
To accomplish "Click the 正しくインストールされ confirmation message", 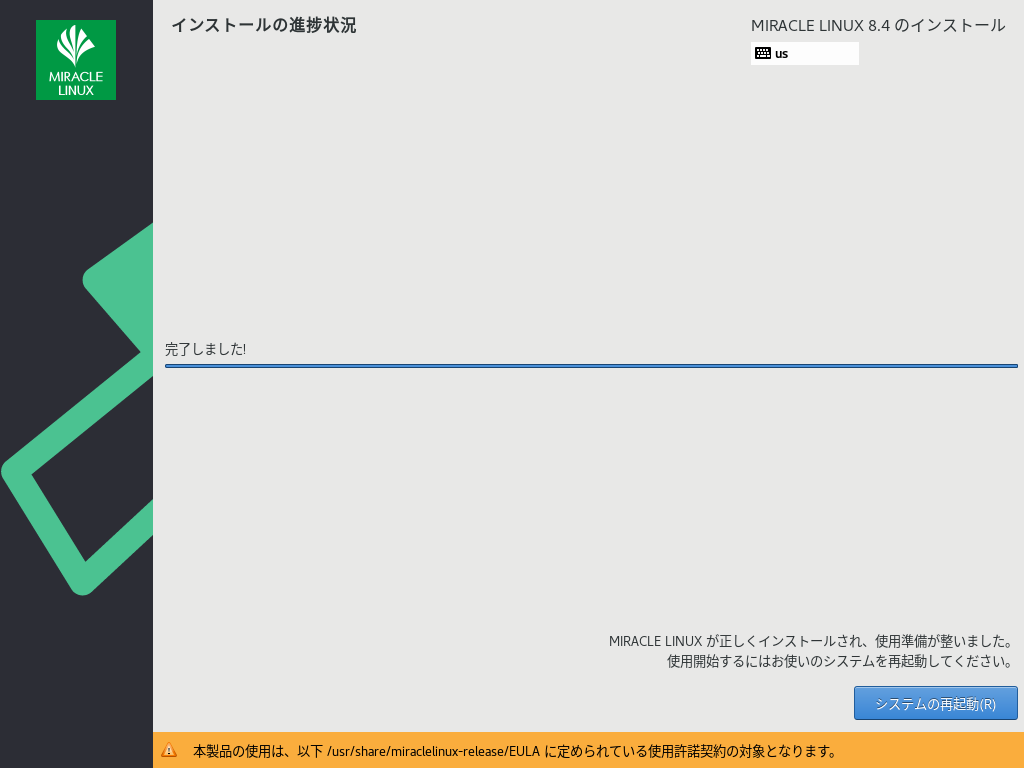I will [810, 641].
